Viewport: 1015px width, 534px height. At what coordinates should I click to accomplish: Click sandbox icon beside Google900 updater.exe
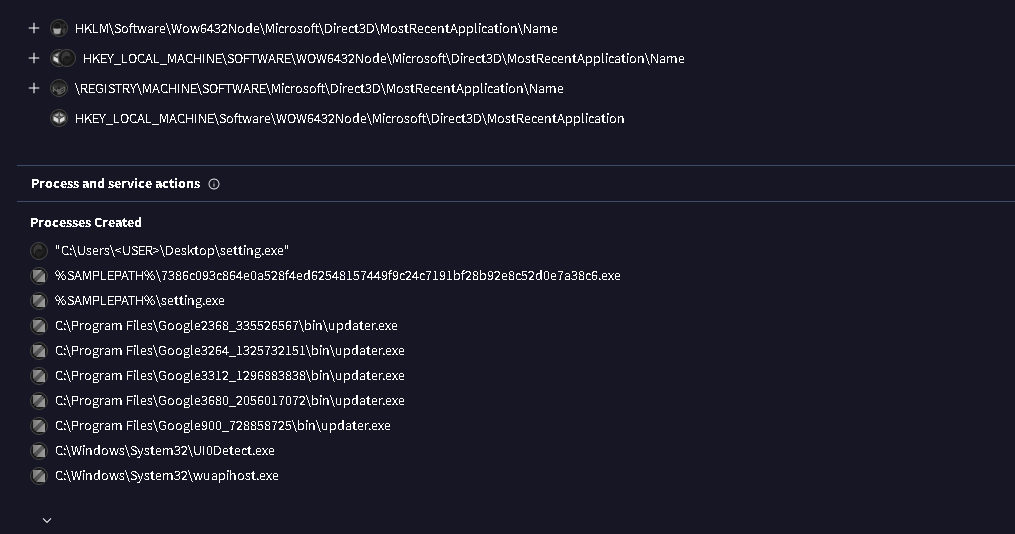(x=39, y=425)
